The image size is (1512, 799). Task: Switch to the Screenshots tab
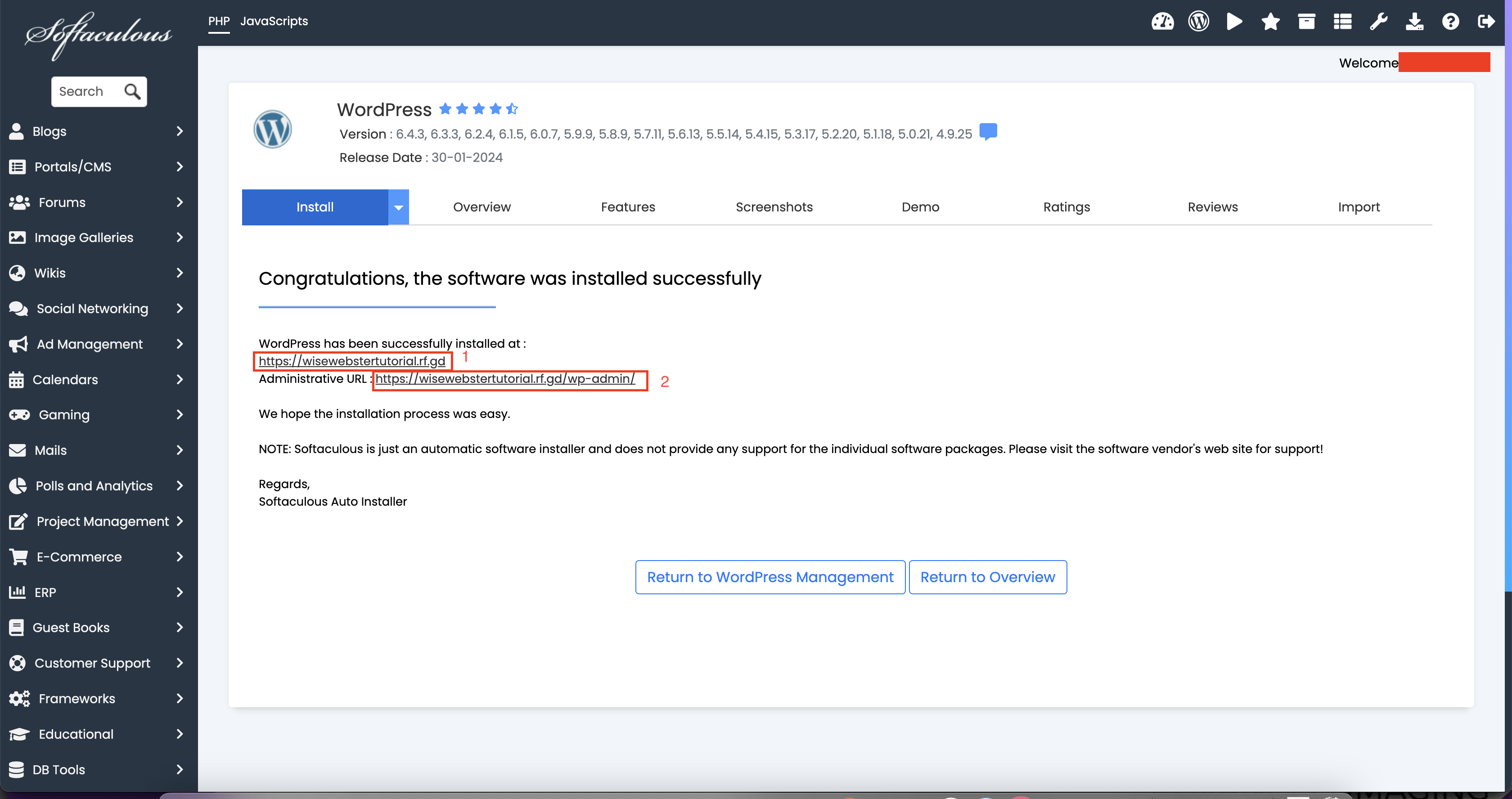(x=774, y=207)
